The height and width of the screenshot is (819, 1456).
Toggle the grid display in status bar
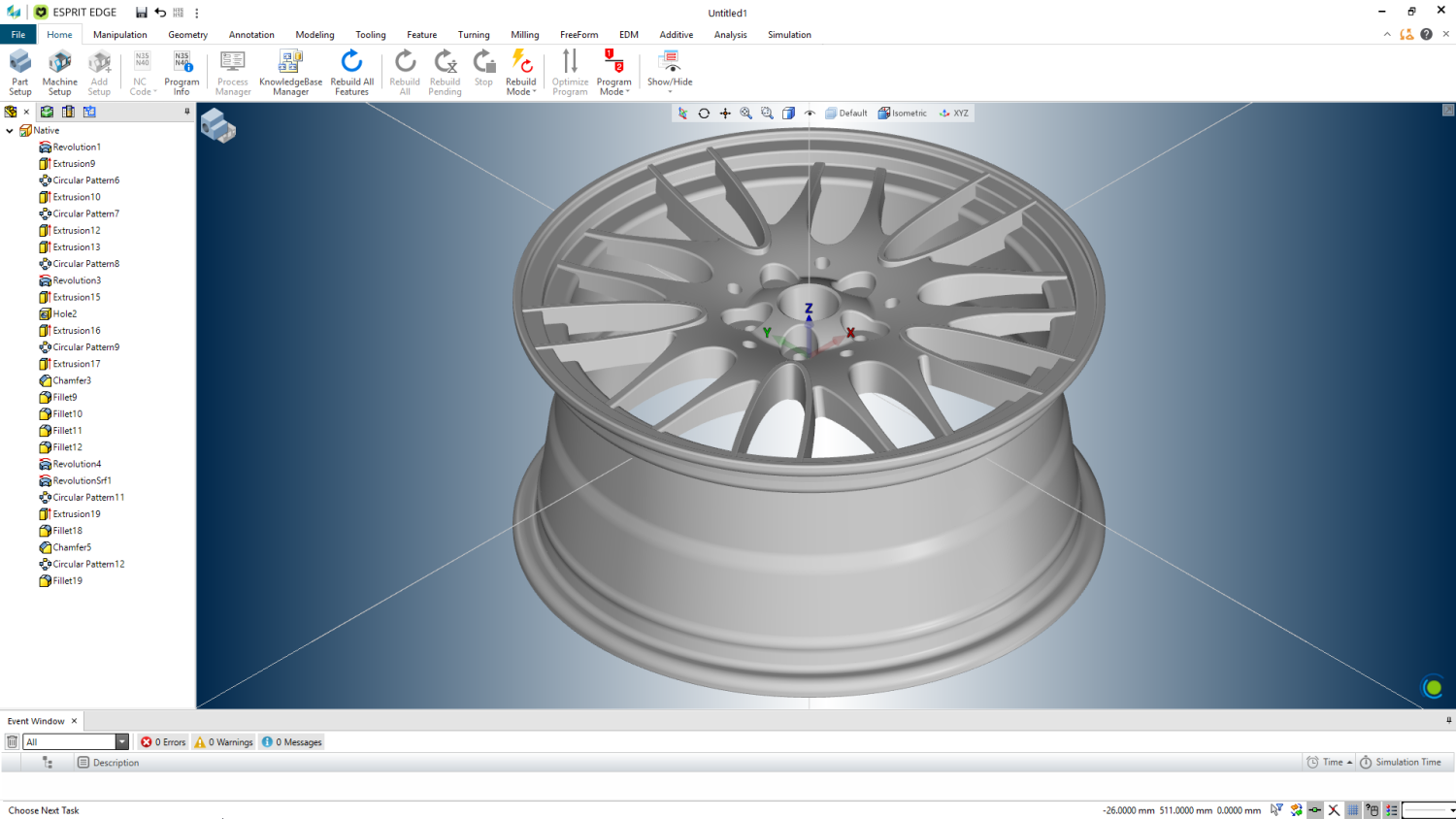(x=1352, y=810)
